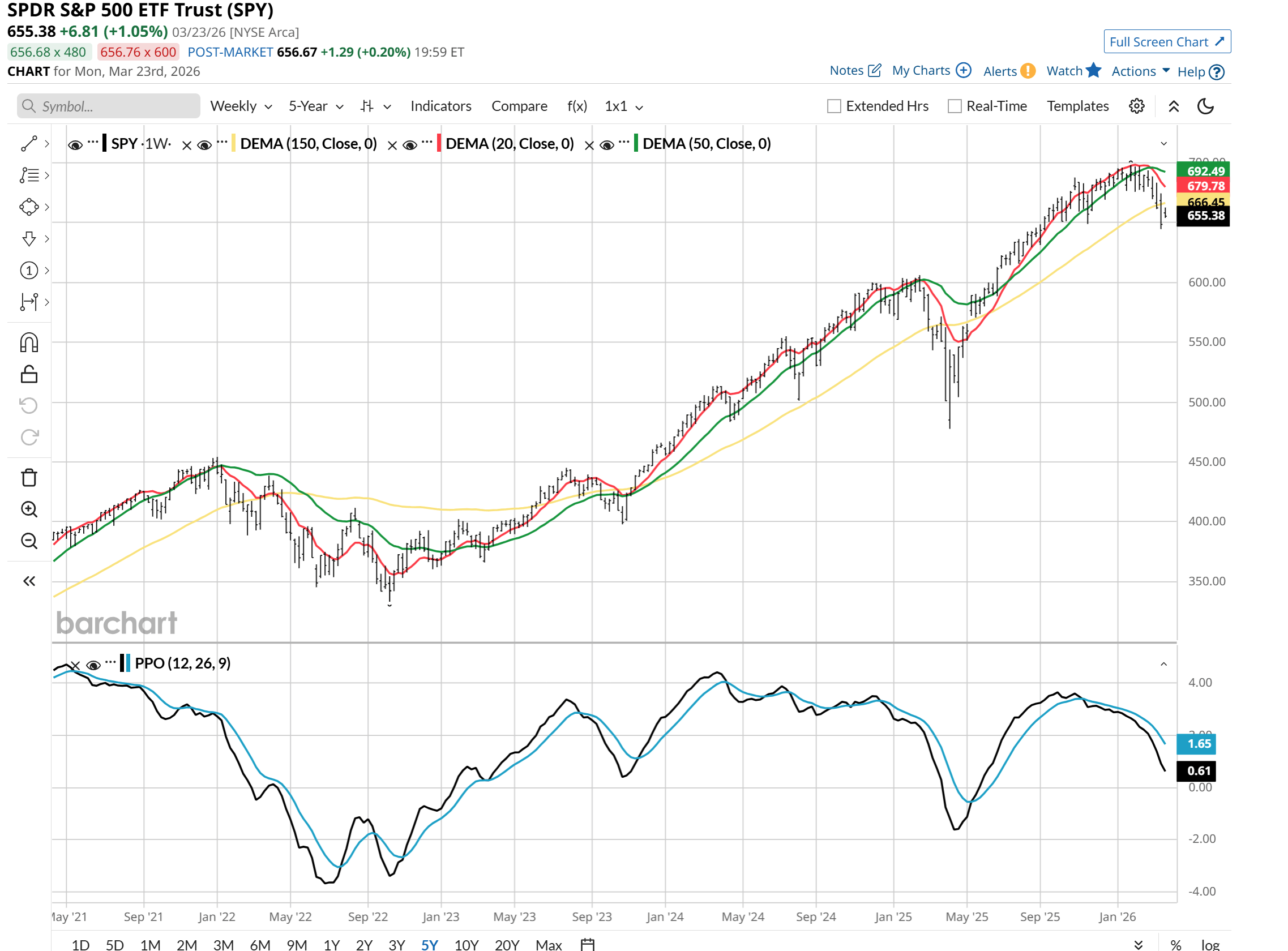Toggle percent scale button

click(1176, 945)
